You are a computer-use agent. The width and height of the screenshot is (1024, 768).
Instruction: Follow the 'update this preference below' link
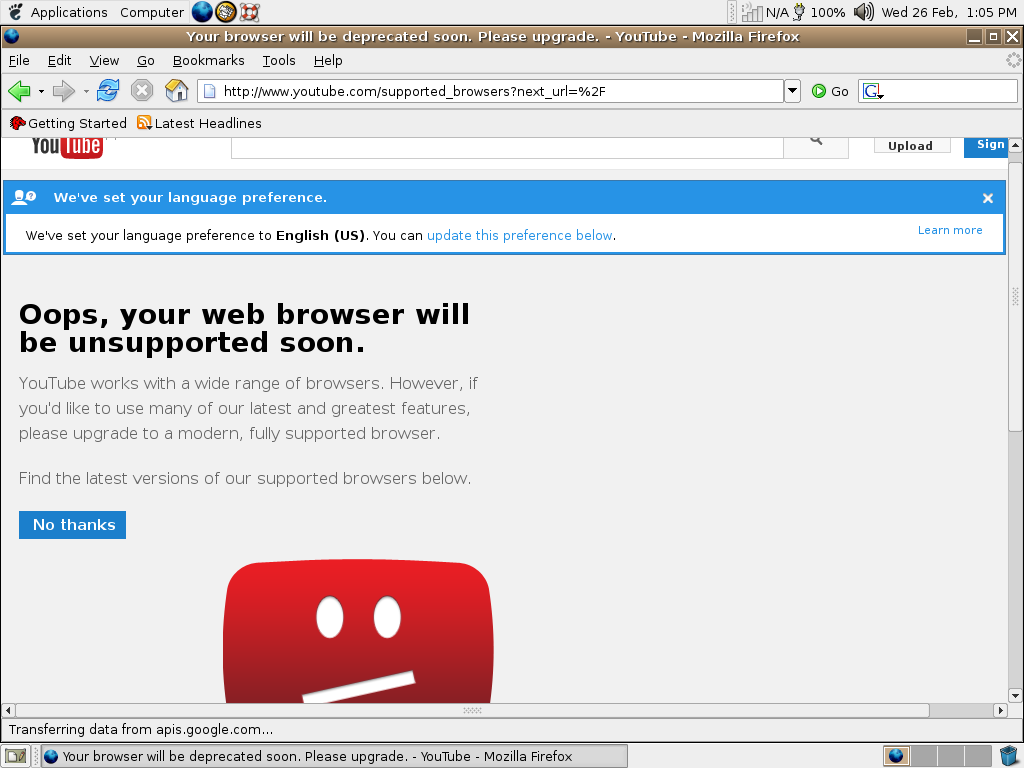click(520, 236)
